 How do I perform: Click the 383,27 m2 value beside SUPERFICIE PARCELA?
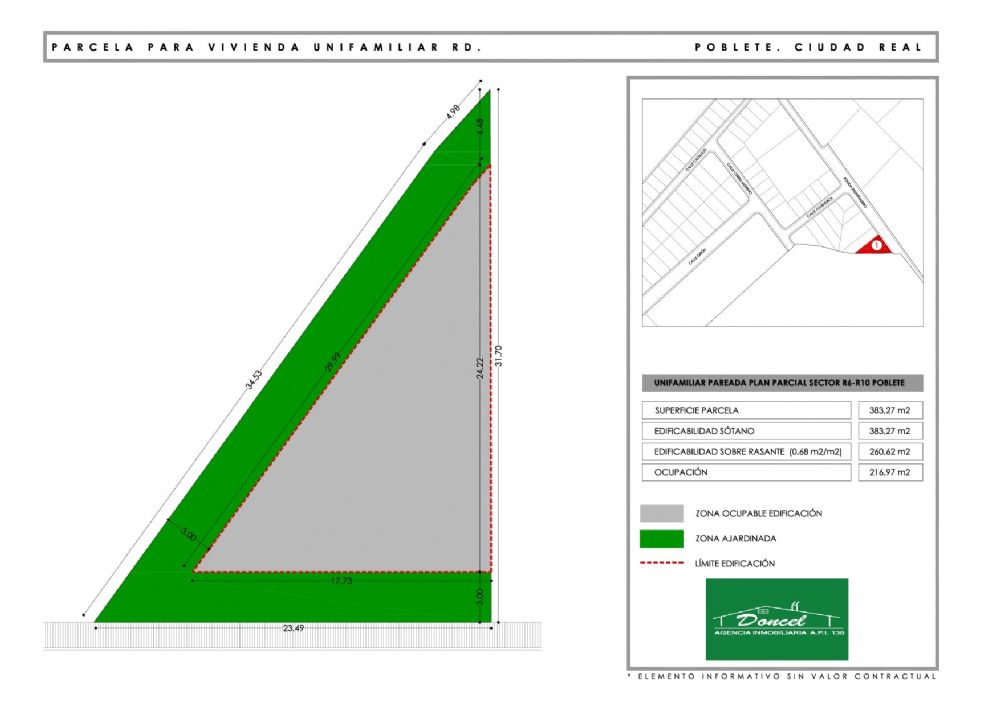[x=890, y=410]
